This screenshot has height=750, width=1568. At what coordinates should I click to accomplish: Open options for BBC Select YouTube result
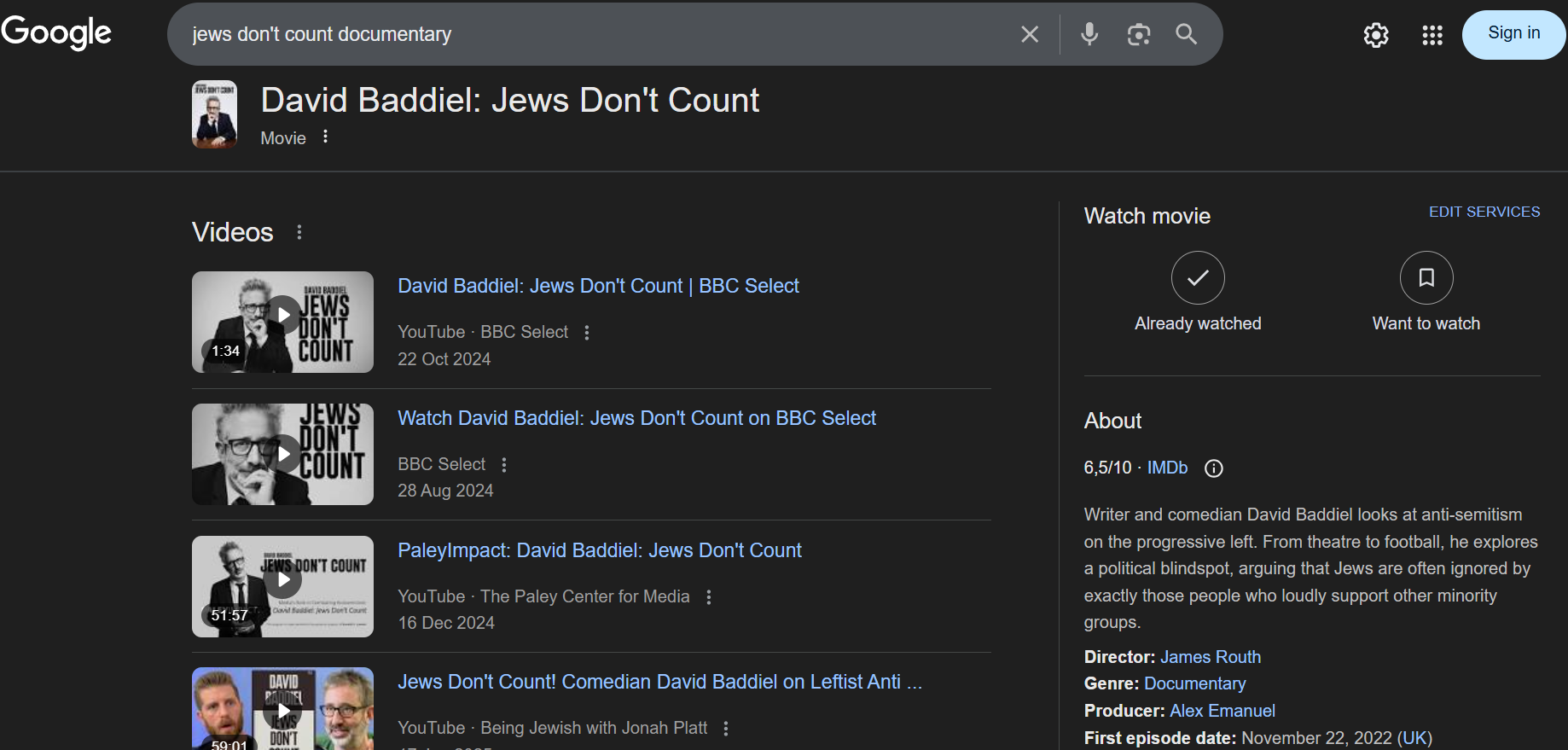pyautogui.click(x=587, y=333)
